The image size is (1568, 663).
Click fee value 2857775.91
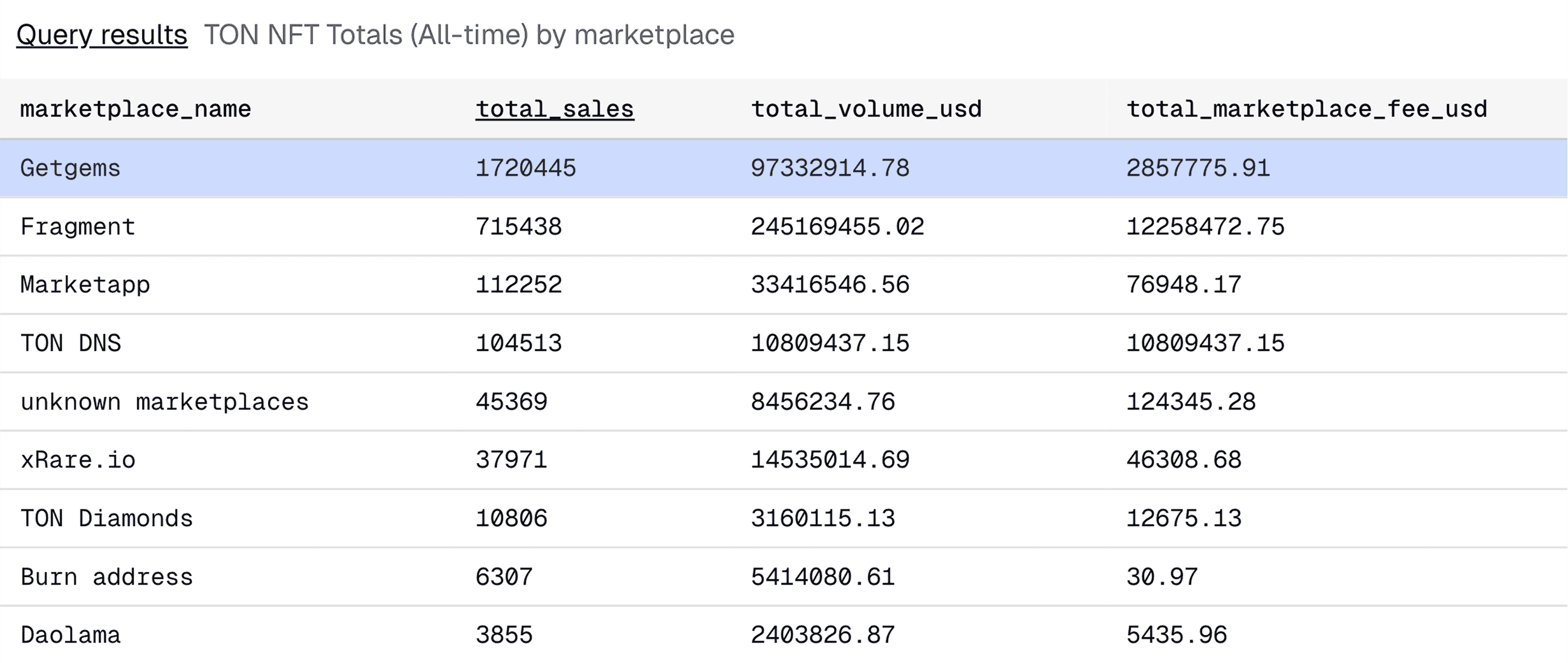click(x=1198, y=168)
